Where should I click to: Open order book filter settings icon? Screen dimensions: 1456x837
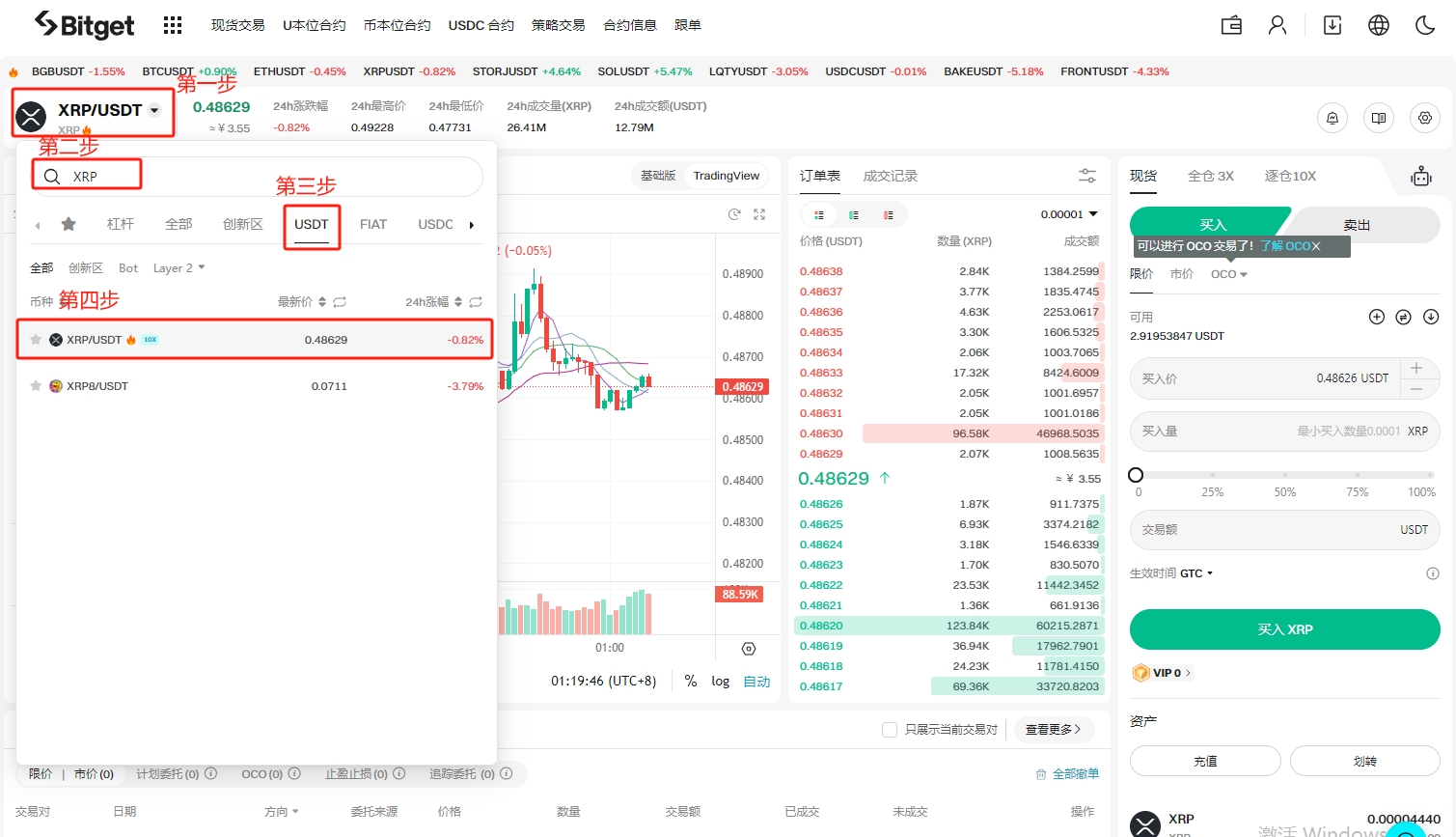pos(1087,176)
